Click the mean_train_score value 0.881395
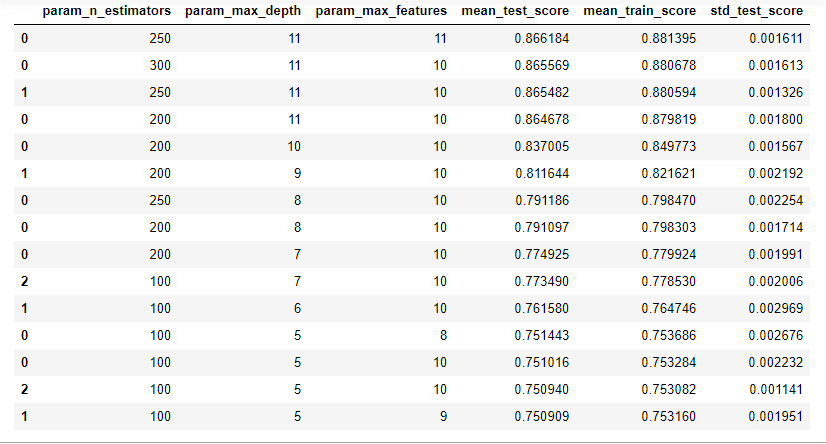This screenshot has width=826, height=444. pyautogui.click(x=669, y=39)
